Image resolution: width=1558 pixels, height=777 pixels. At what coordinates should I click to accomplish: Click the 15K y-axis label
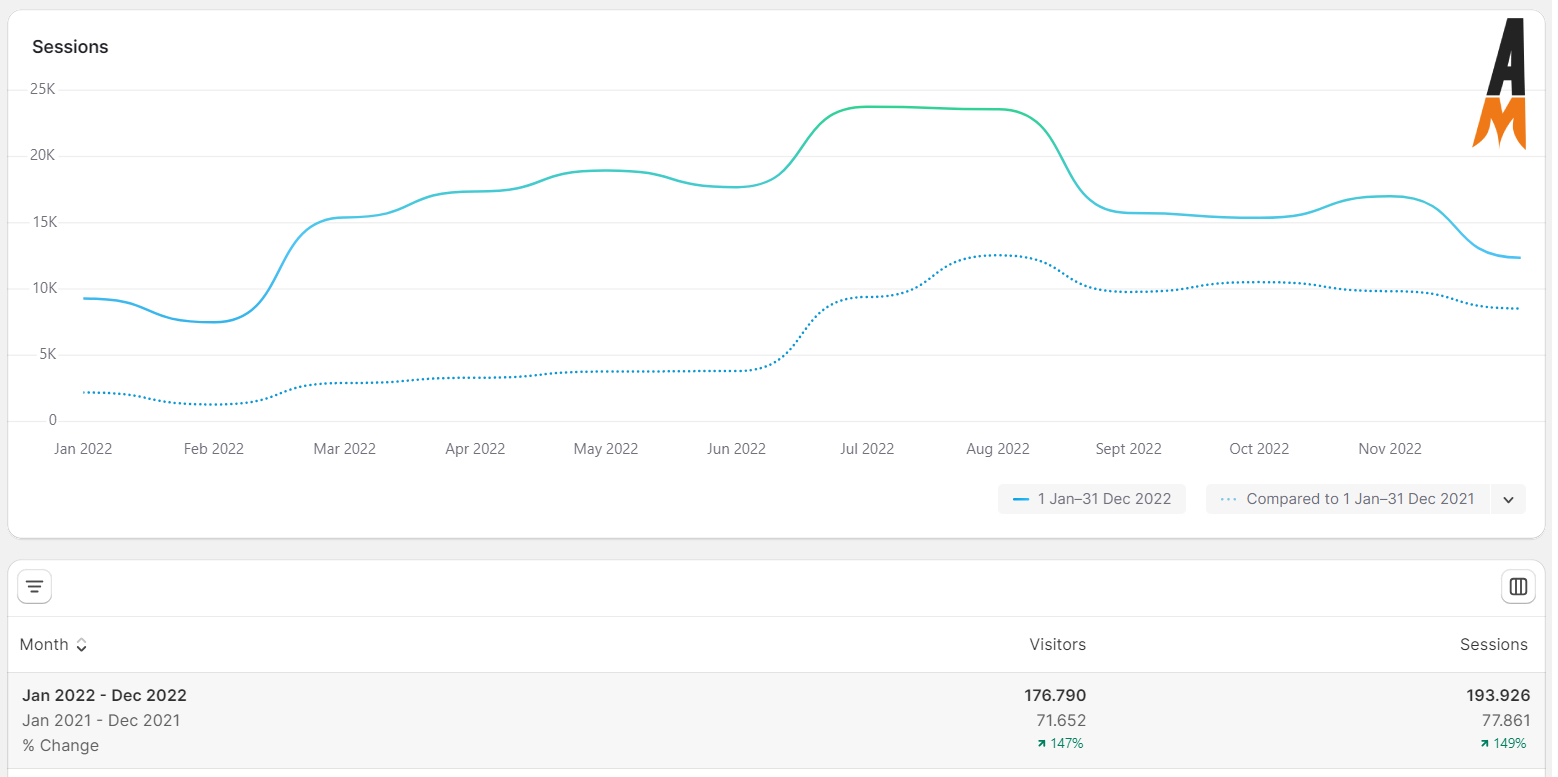(43, 222)
